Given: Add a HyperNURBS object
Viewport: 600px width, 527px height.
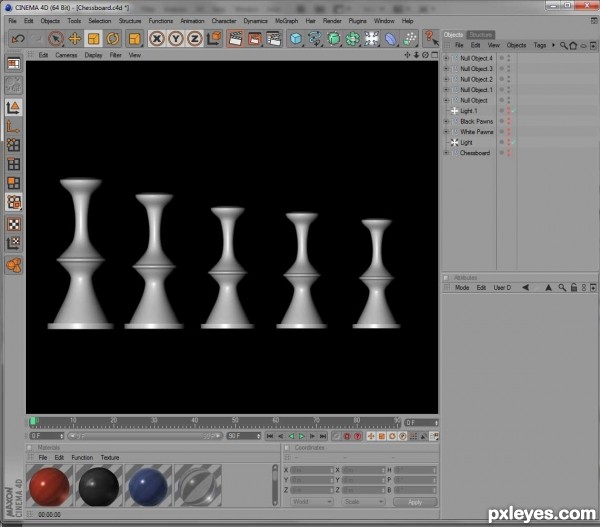Looking at the screenshot, I should tap(334, 39).
